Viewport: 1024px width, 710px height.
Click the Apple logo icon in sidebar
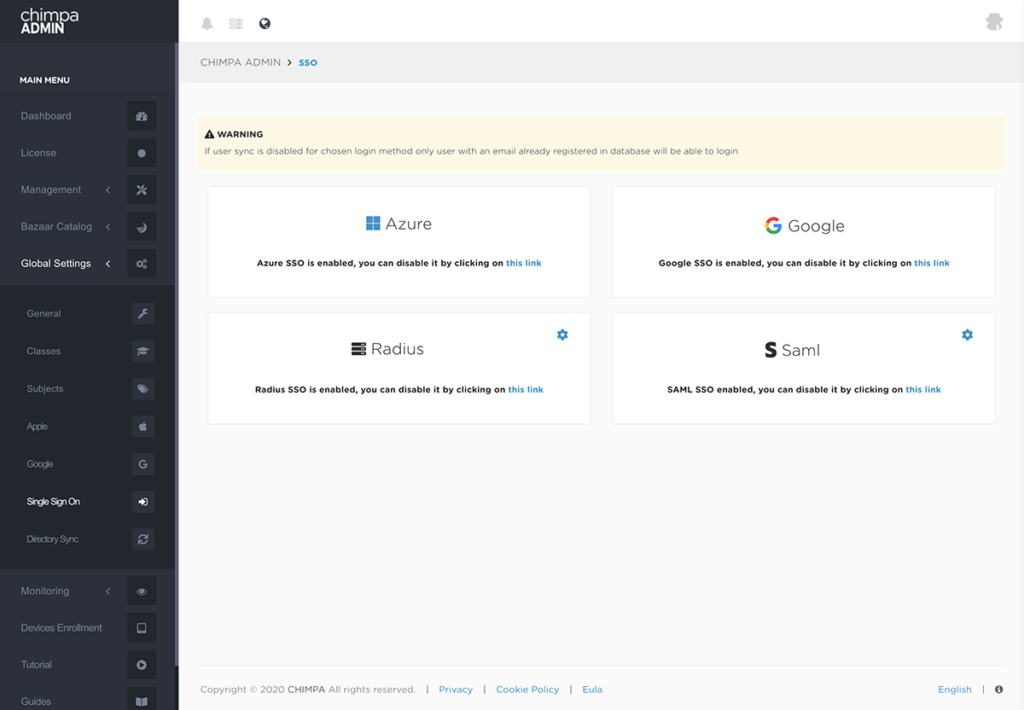[x=143, y=427]
